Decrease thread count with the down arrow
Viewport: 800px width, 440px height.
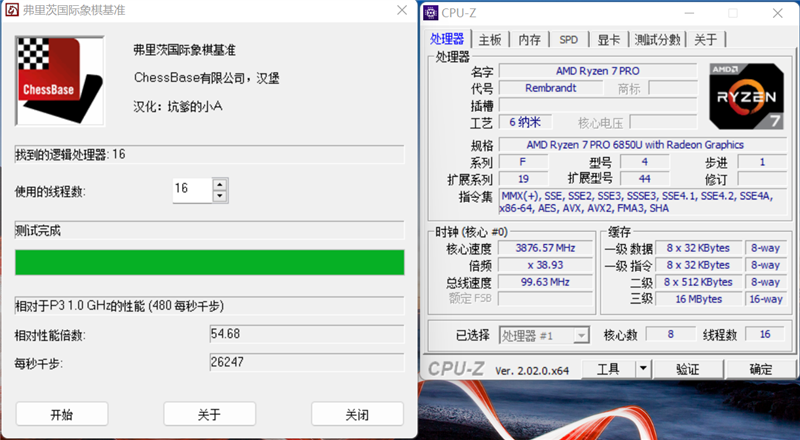coord(220,196)
